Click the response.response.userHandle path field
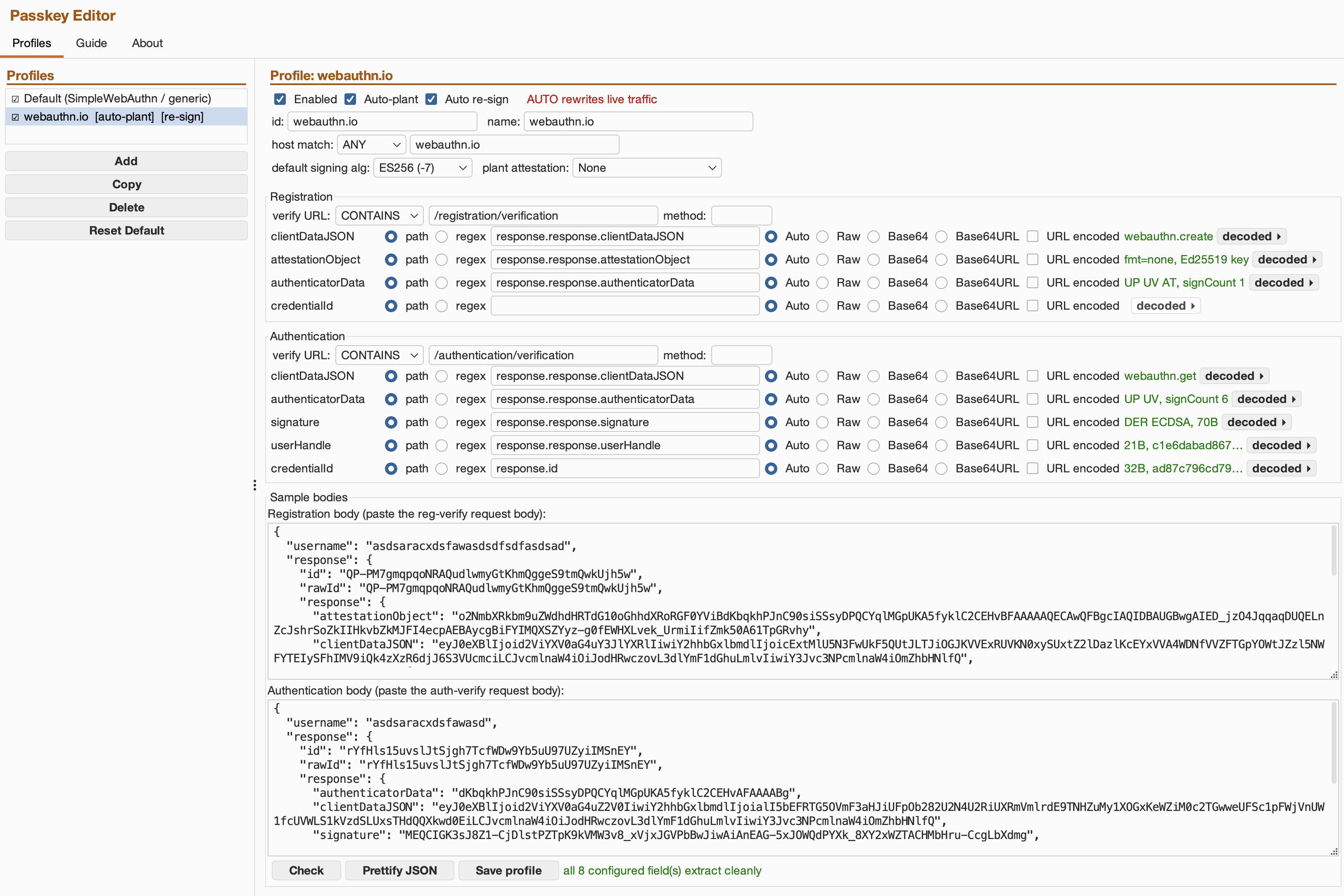 tap(625, 445)
